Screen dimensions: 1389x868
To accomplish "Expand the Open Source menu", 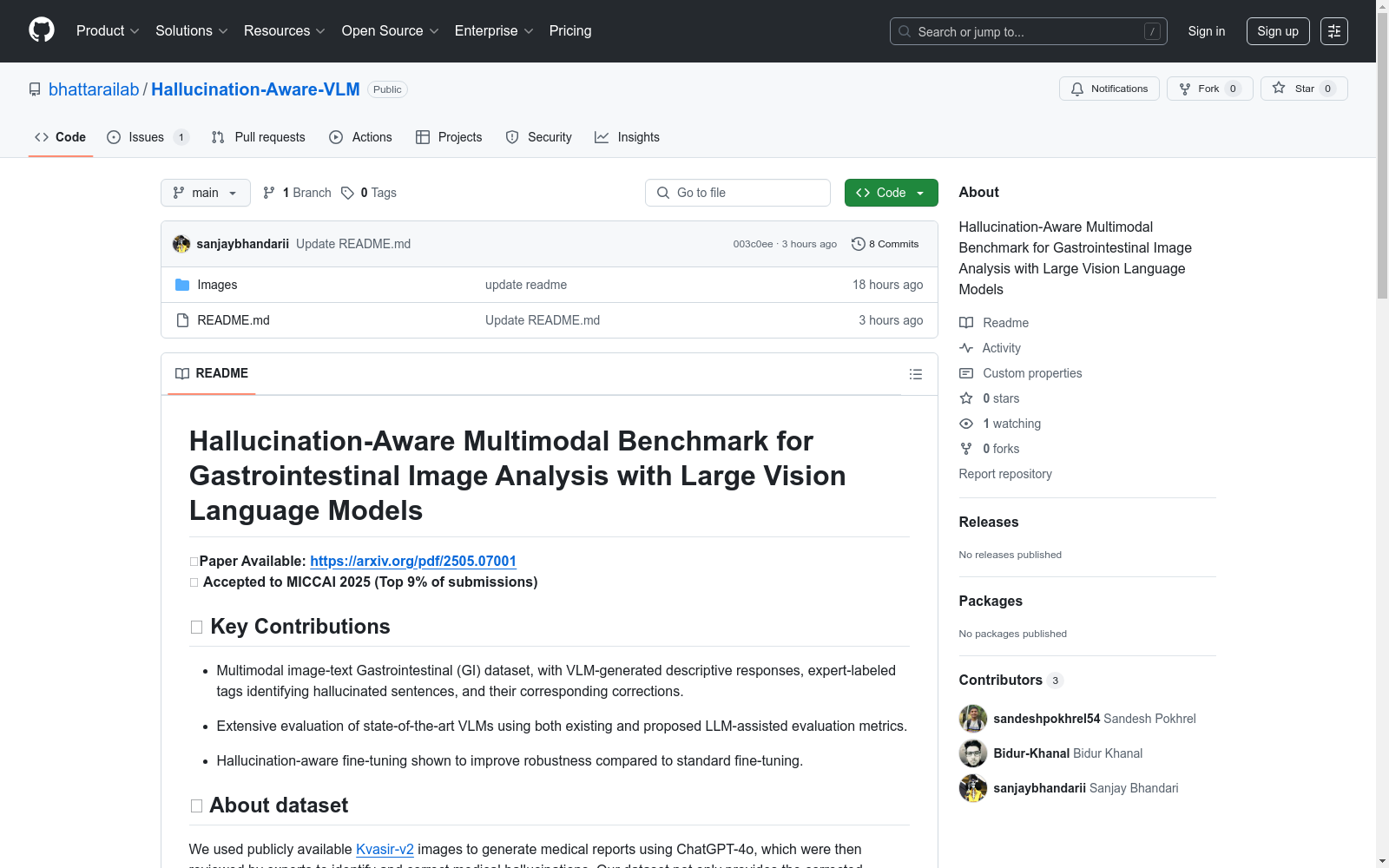I will [x=391, y=31].
